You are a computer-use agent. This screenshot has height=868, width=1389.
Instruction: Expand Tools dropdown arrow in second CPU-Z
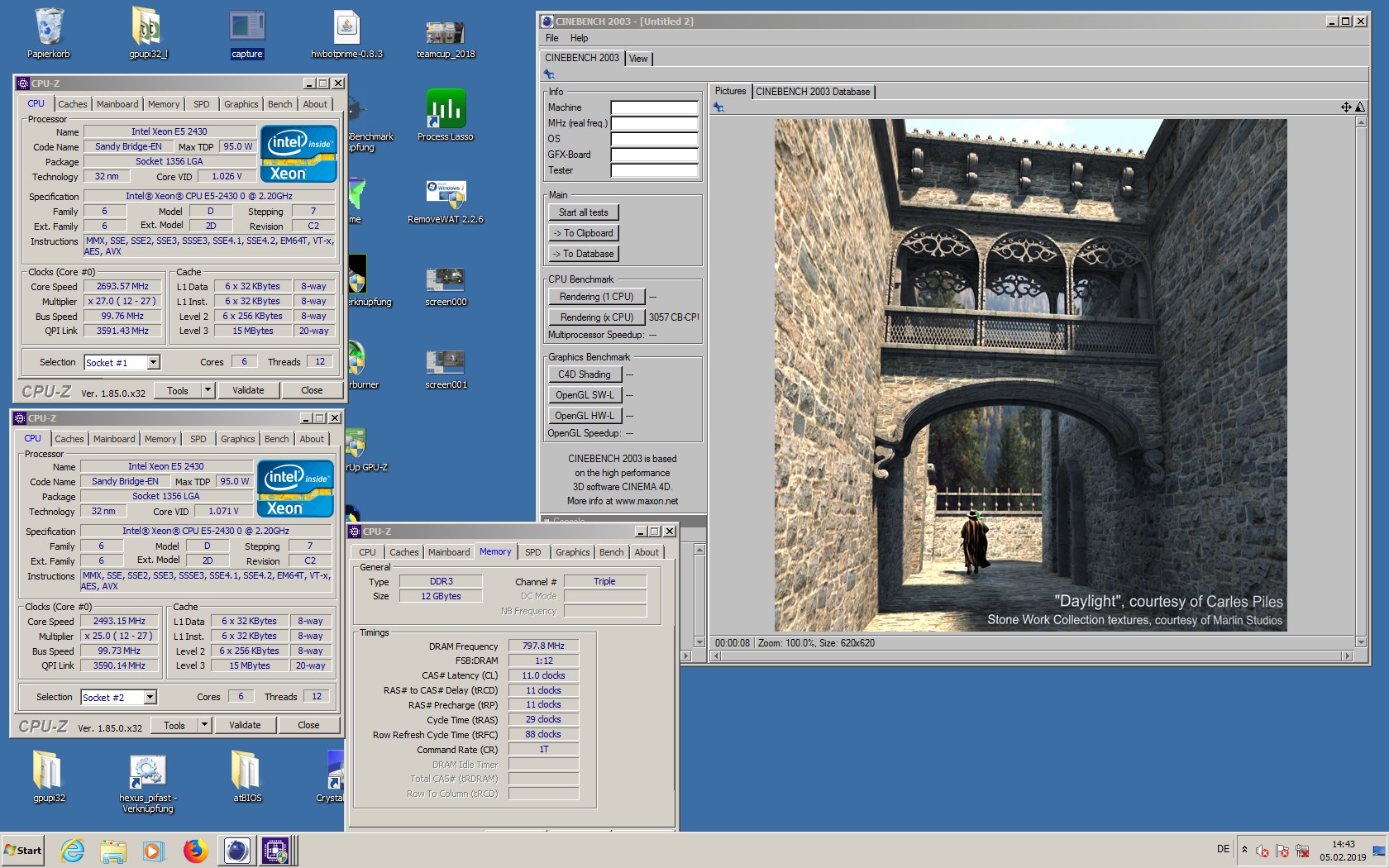coord(204,725)
